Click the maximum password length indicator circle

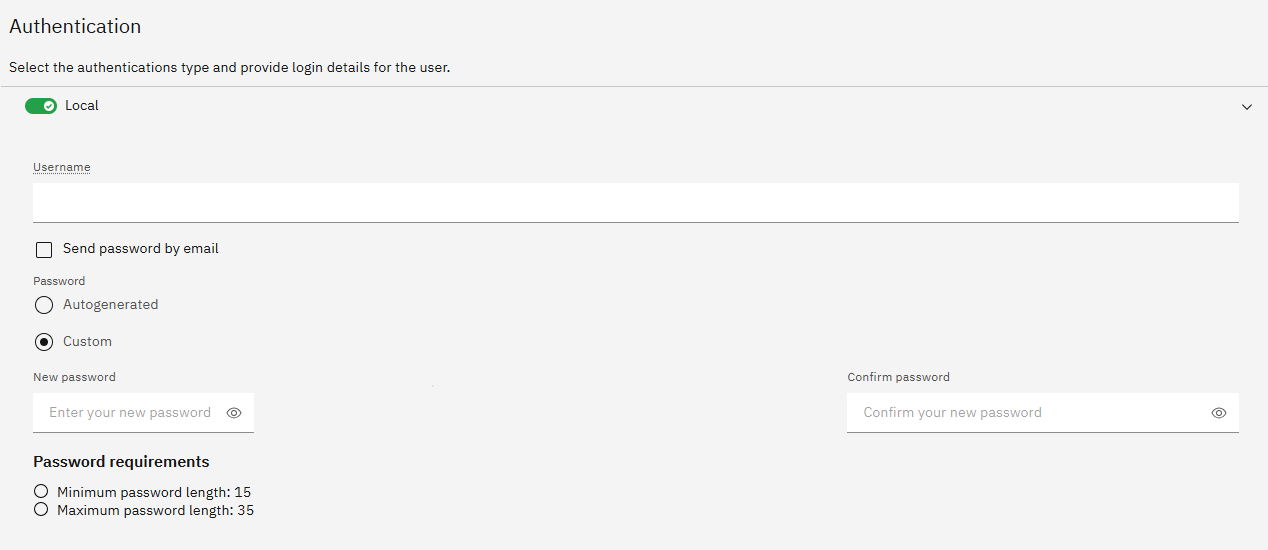point(41,510)
